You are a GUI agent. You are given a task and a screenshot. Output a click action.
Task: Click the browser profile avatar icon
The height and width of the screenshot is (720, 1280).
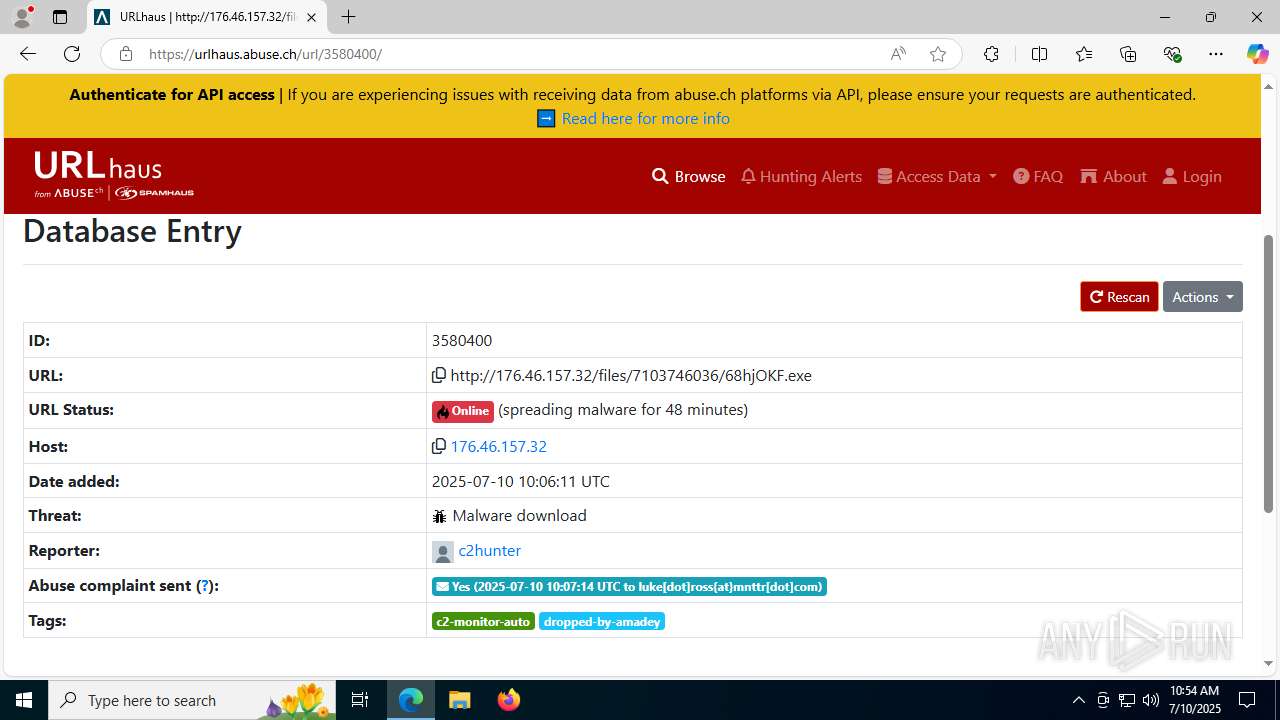click(23, 17)
